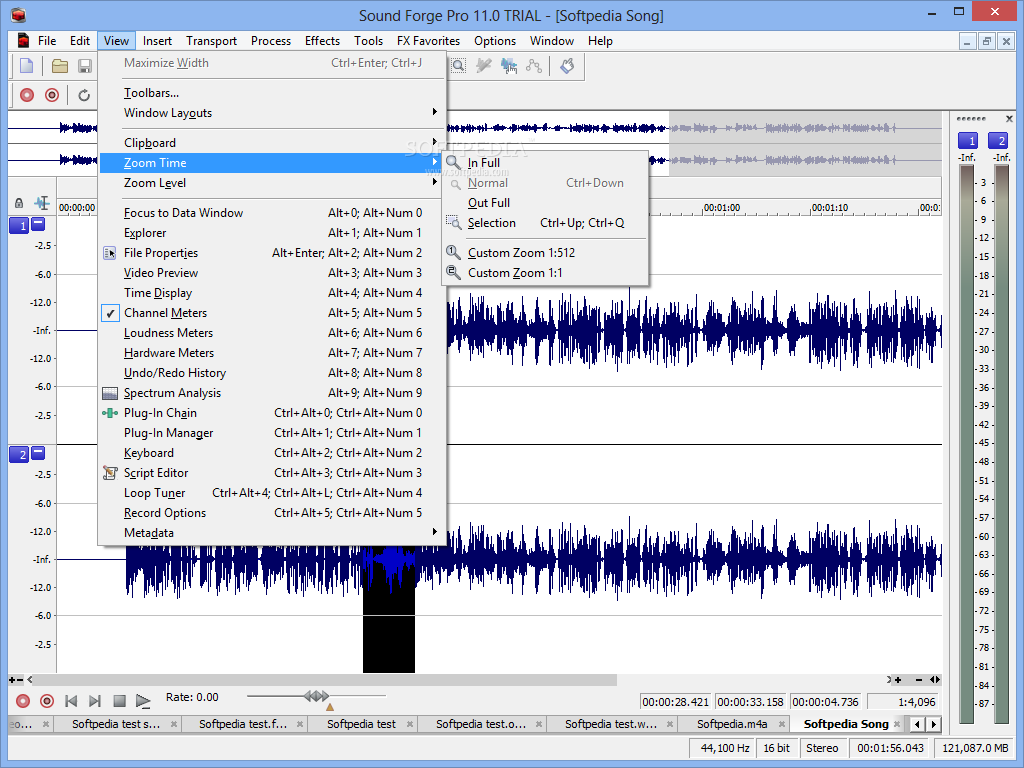This screenshot has width=1024, height=768.
Task: Open the Toolbars... menu entry
Action: [273, 93]
